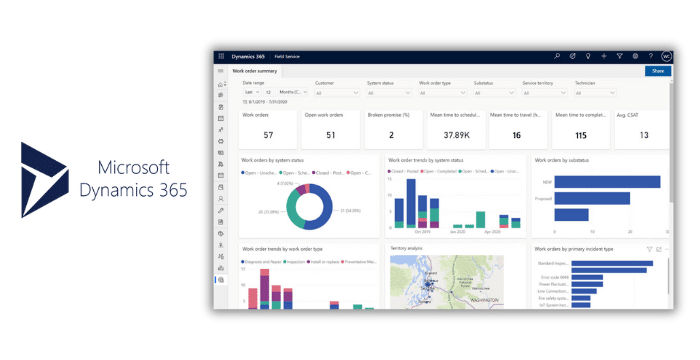Click the Inspection legend item
The image size is (700, 360).
tap(294, 262)
